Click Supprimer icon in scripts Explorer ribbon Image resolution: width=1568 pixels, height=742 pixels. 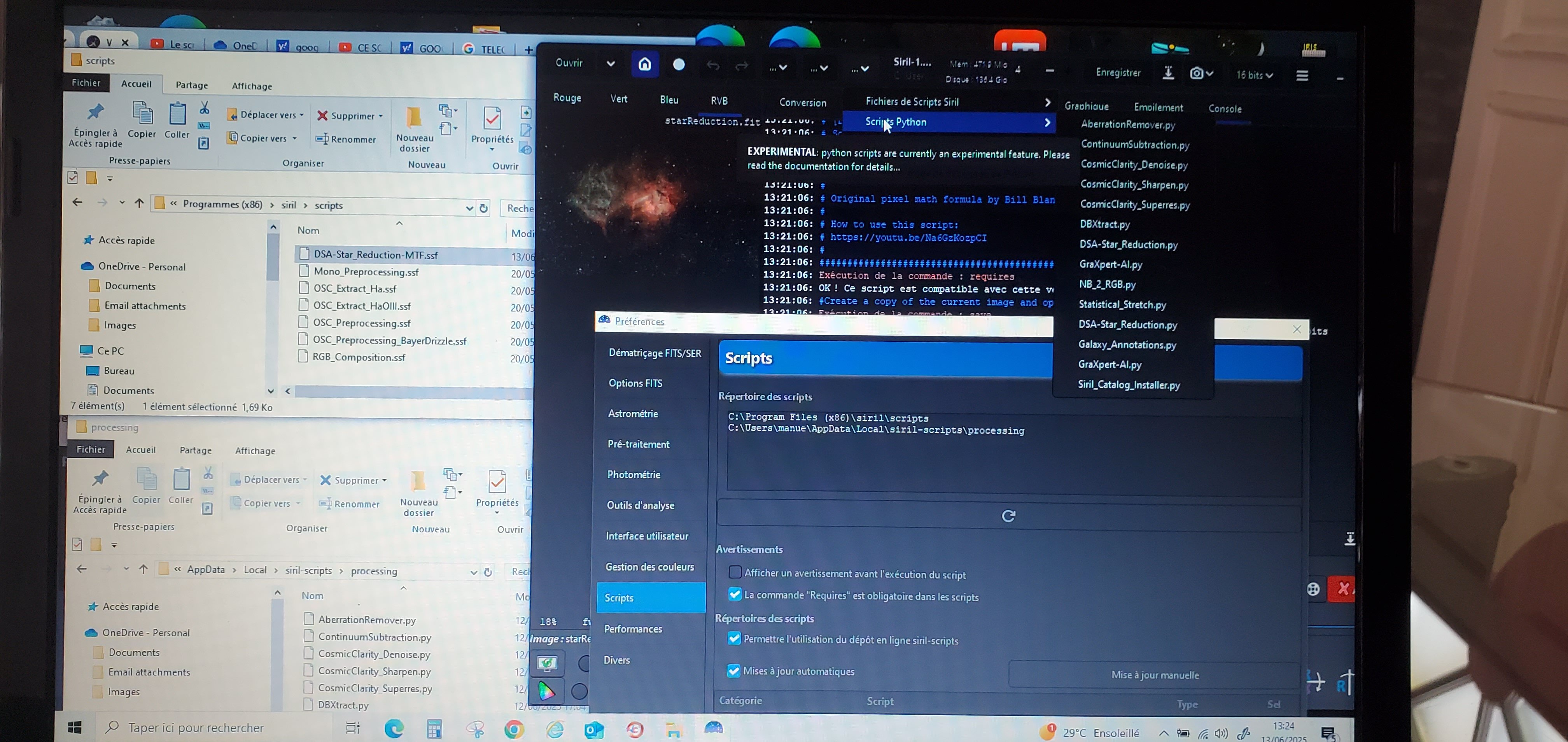tap(323, 115)
